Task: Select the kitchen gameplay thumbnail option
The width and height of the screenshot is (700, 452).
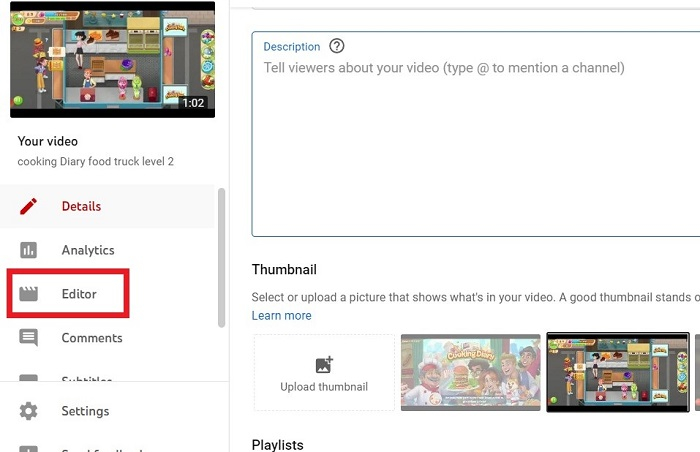Action: [x=618, y=372]
